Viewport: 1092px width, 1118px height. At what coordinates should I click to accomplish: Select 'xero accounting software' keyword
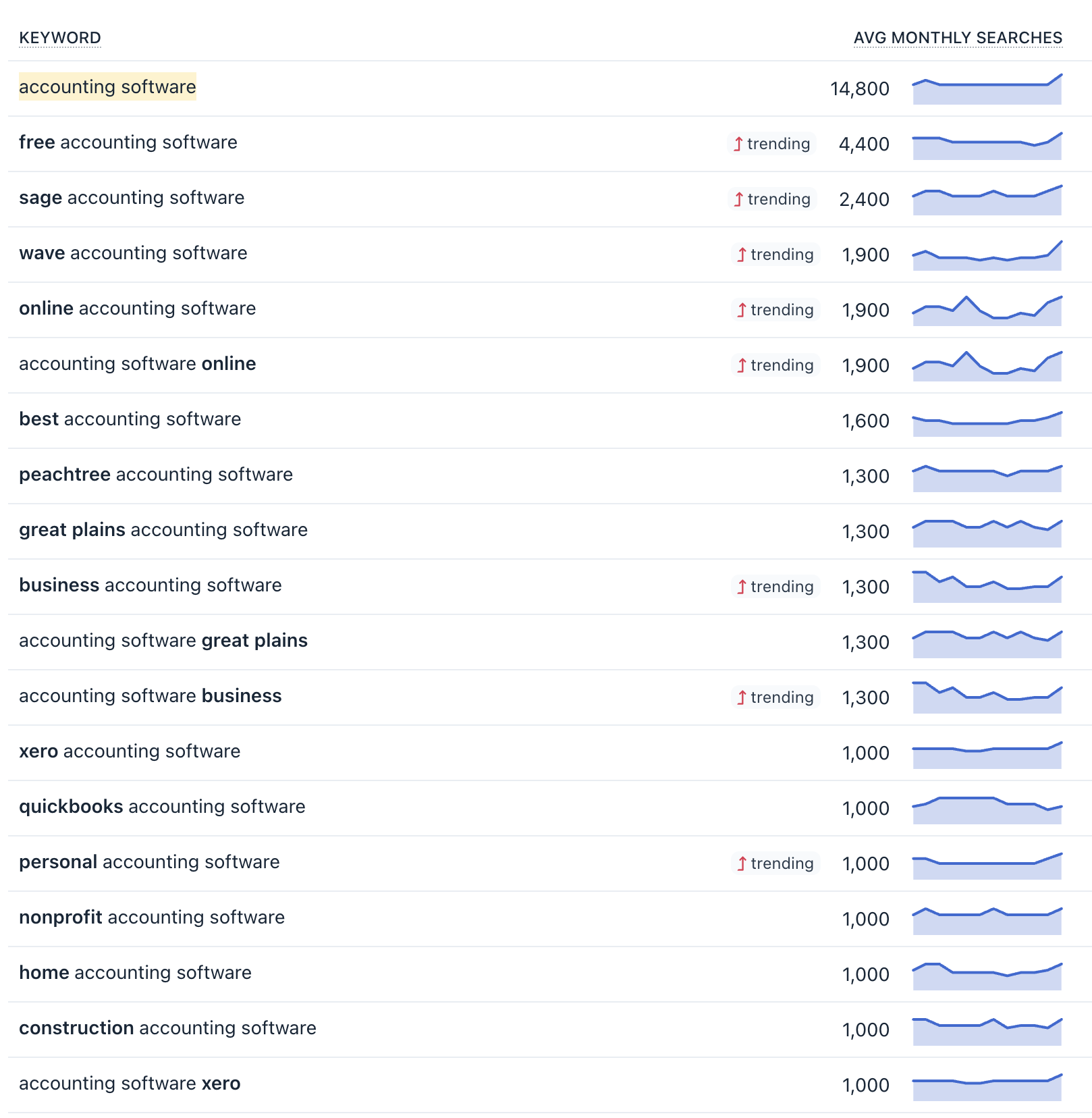(130, 751)
